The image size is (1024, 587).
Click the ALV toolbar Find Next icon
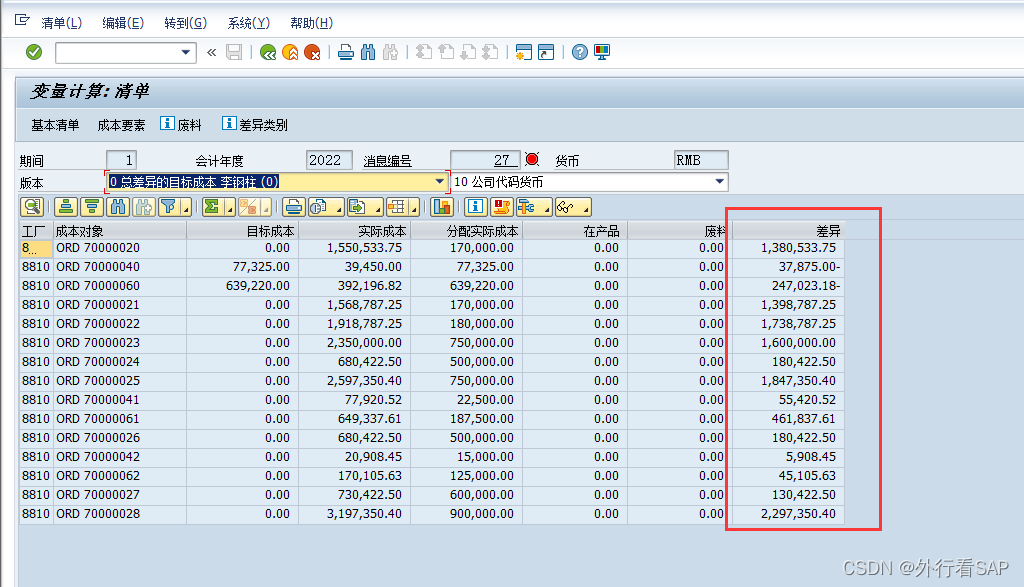coord(144,207)
